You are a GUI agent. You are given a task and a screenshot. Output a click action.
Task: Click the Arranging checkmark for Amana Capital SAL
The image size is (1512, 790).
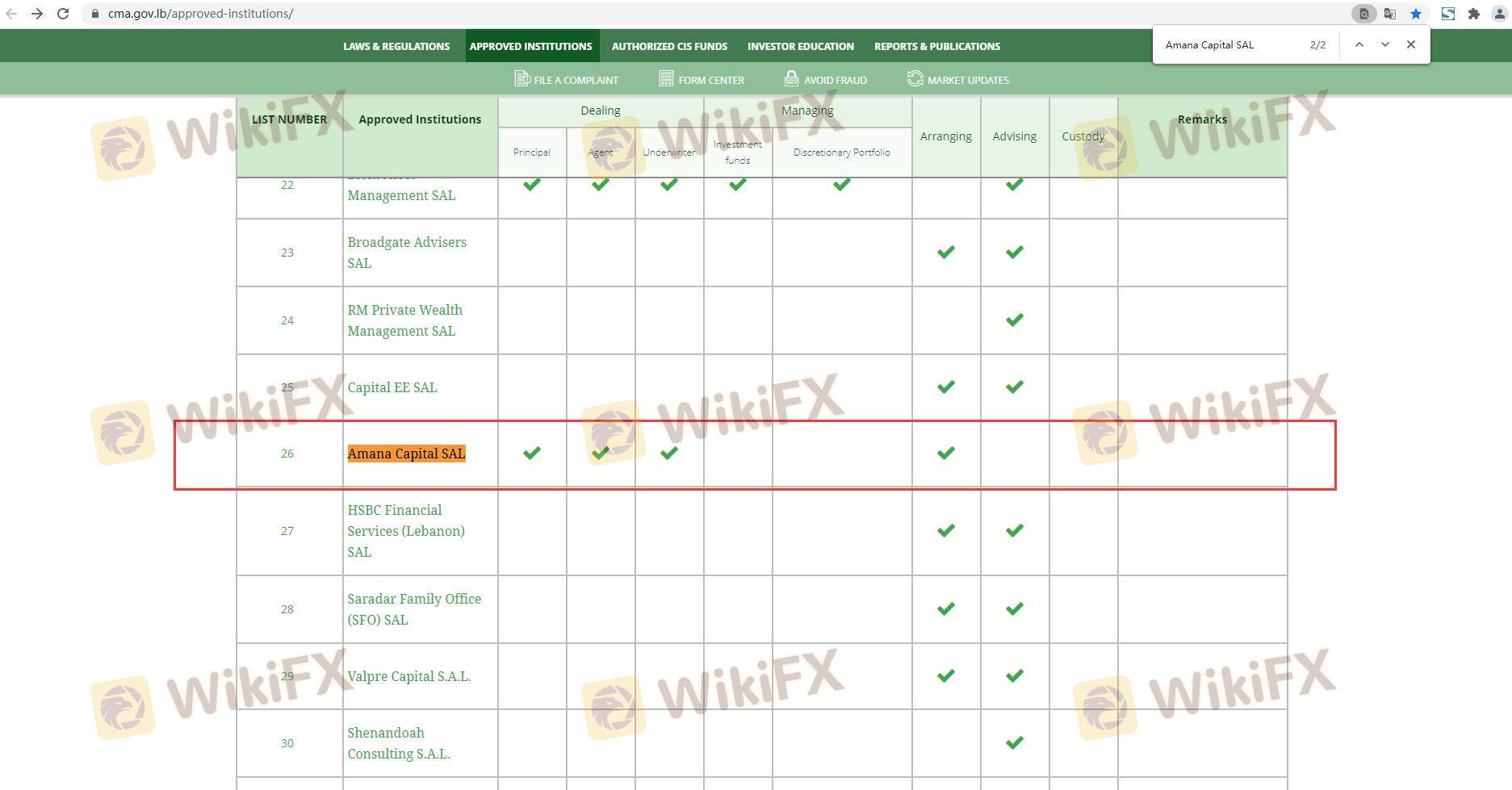(946, 453)
